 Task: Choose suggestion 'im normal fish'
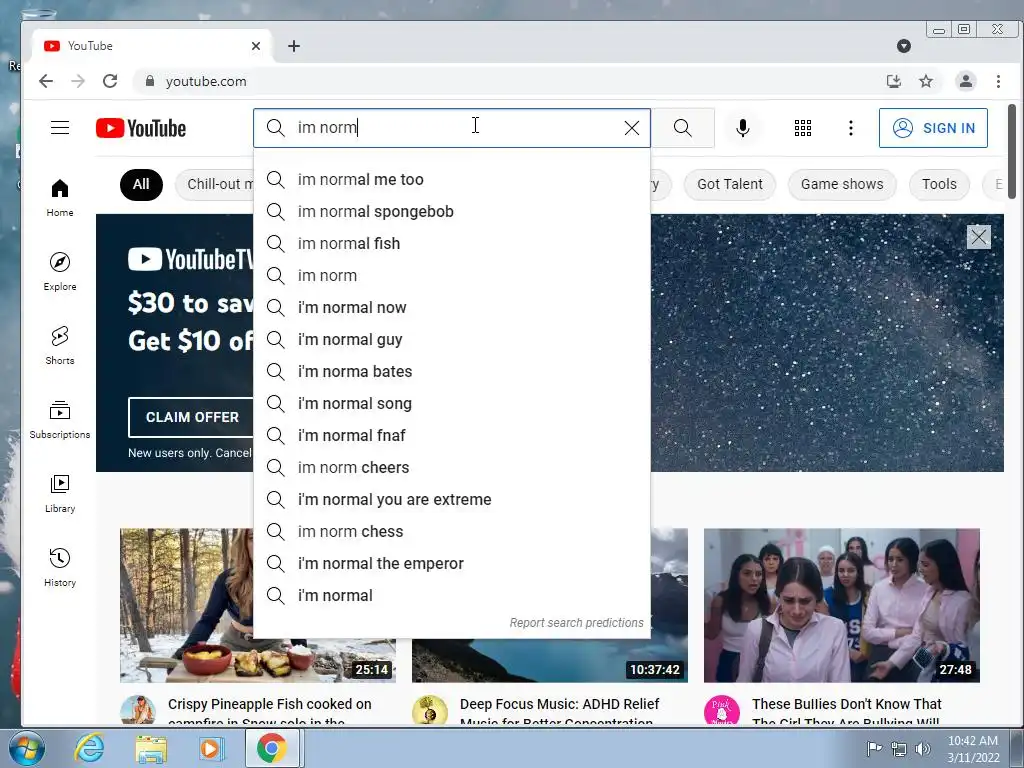(452, 244)
